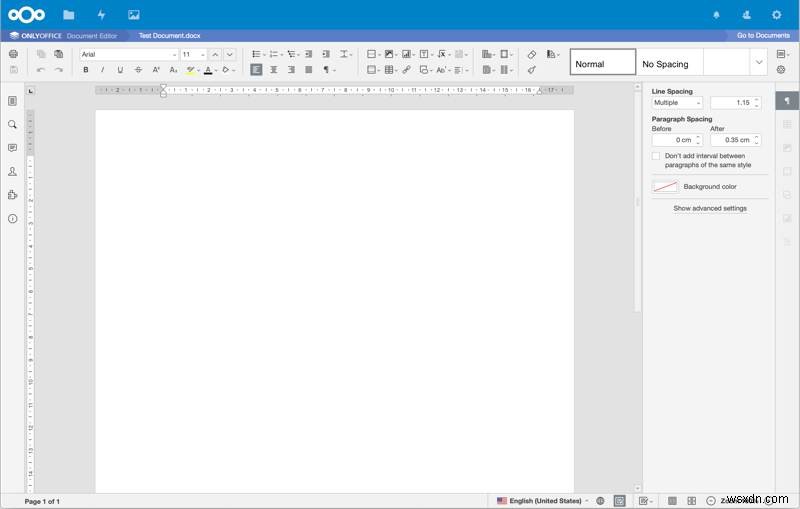Viewport: 800px width, 509px height.
Task: Select the No Spacing paragraph style
Action: [x=669, y=62]
